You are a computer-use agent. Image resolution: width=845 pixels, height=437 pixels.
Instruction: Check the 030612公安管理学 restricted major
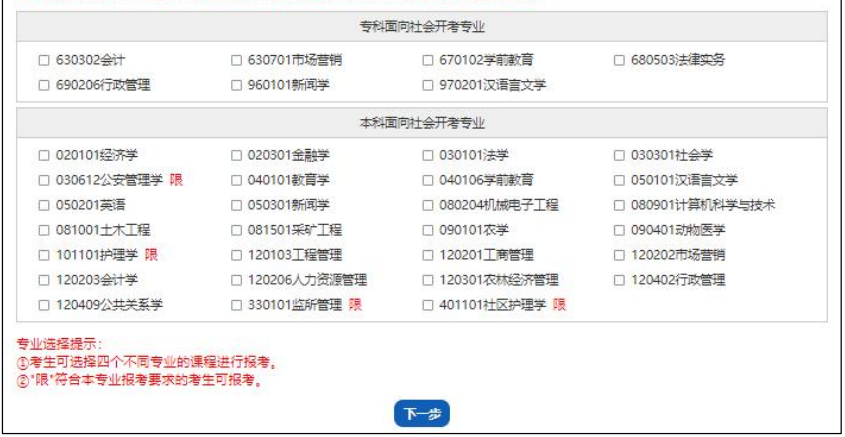click(44, 180)
